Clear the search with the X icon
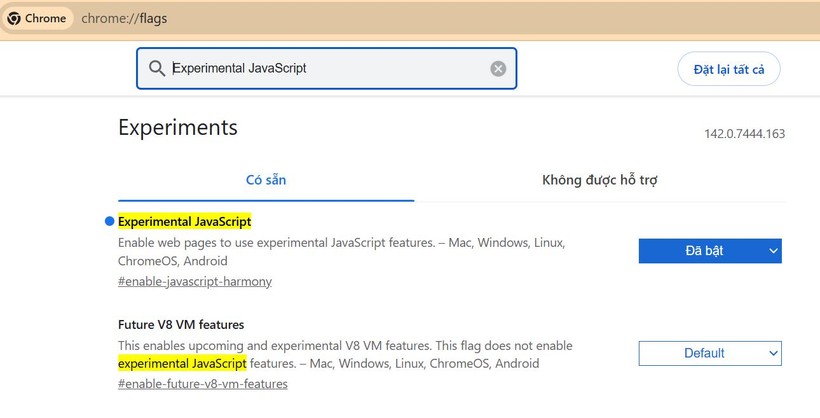 tap(498, 69)
